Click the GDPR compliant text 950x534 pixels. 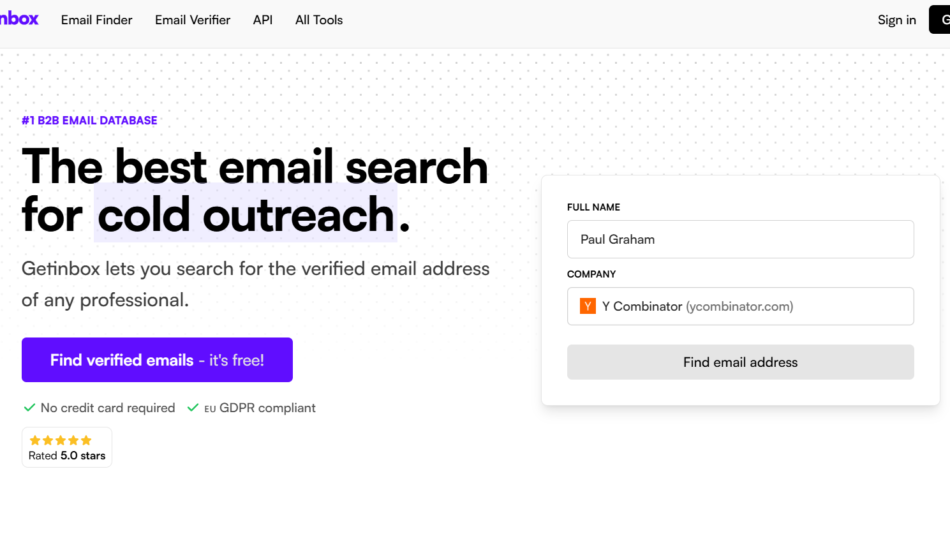[x=267, y=408]
